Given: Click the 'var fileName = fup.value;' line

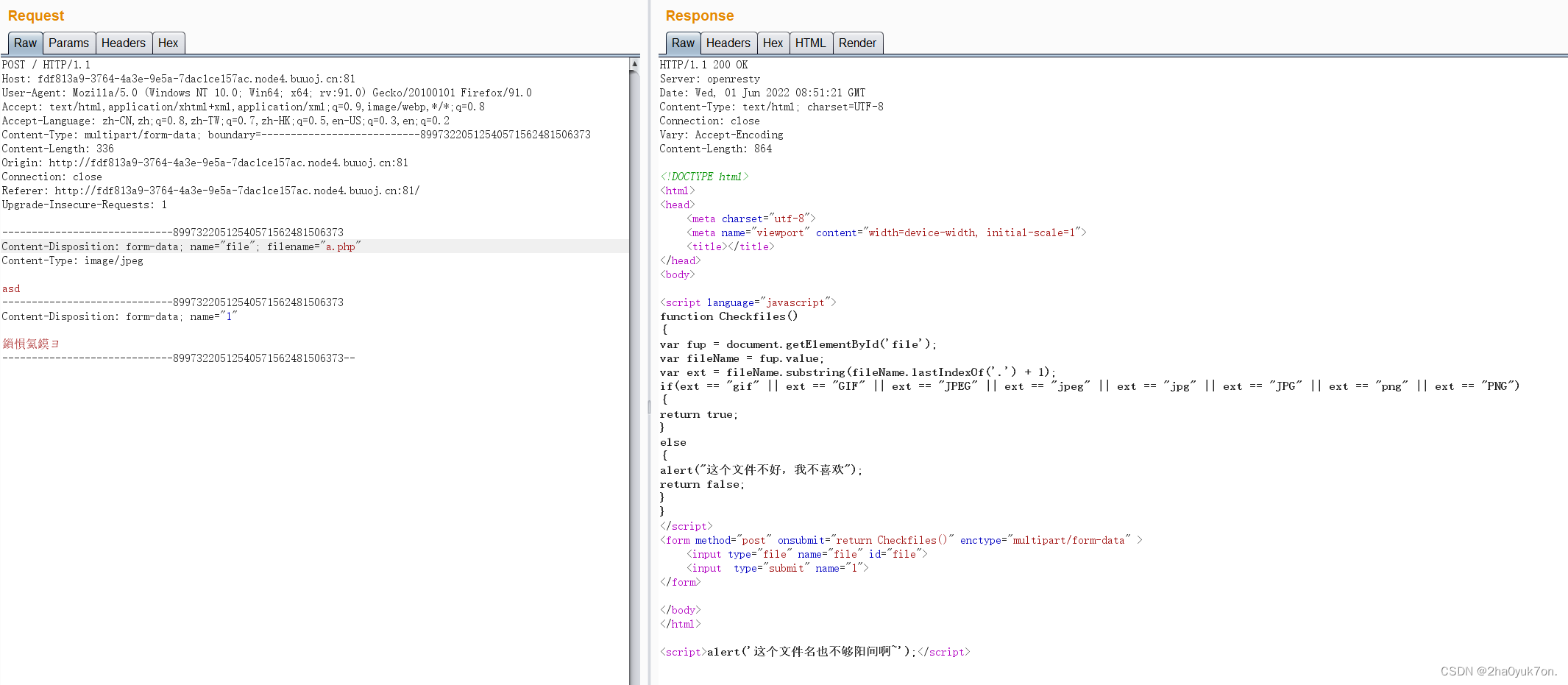Looking at the screenshot, I should pyautogui.click(x=742, y=358).
